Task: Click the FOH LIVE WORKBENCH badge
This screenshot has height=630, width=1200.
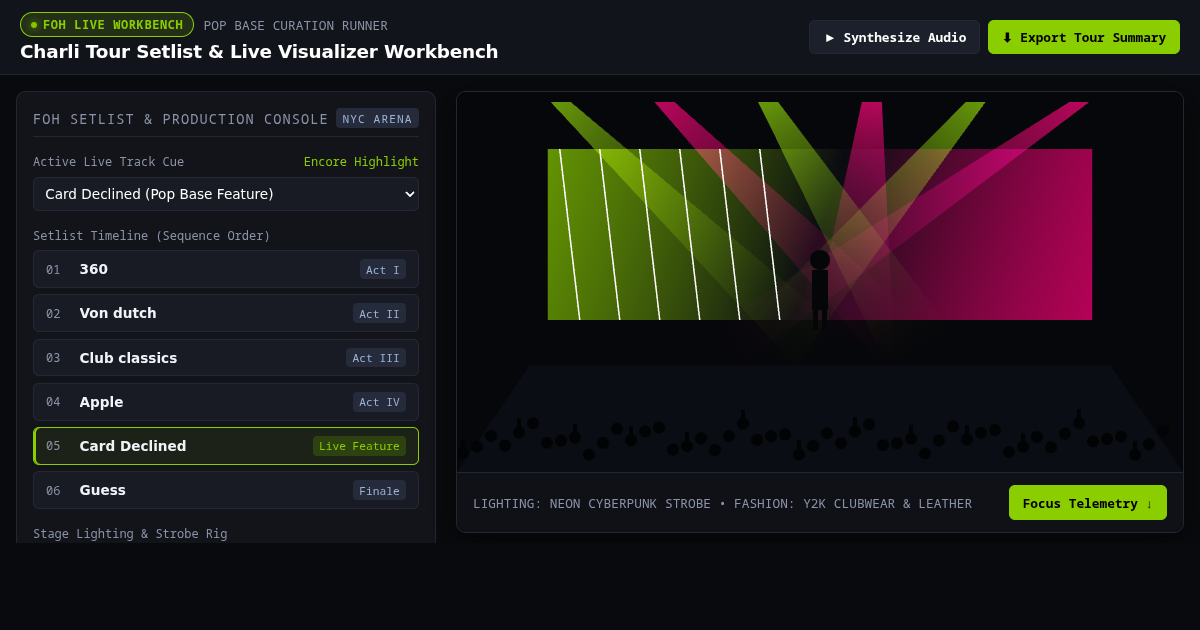Action: [107, 25]
